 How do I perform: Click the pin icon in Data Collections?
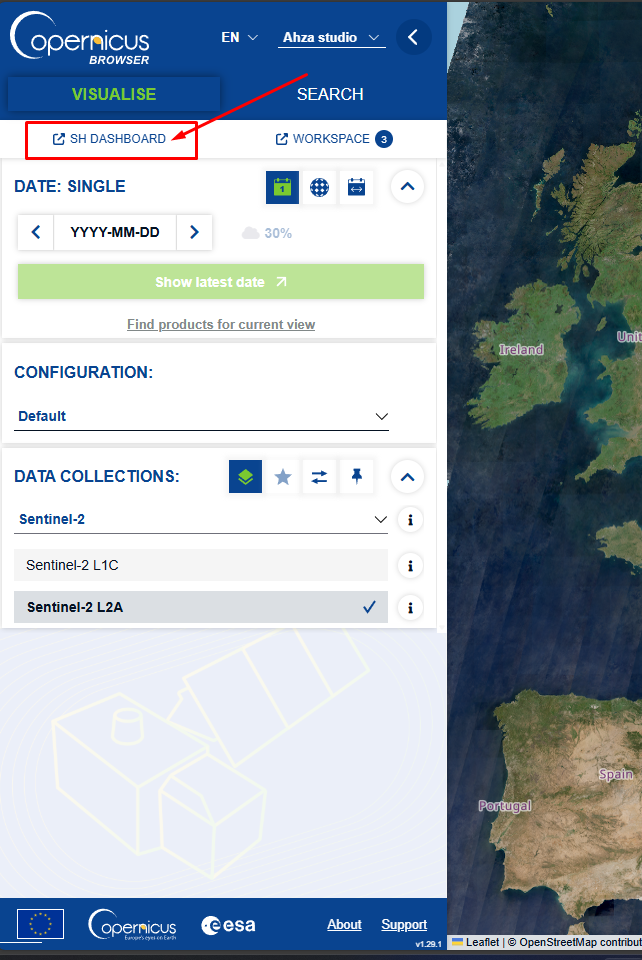tap(357, 476)
